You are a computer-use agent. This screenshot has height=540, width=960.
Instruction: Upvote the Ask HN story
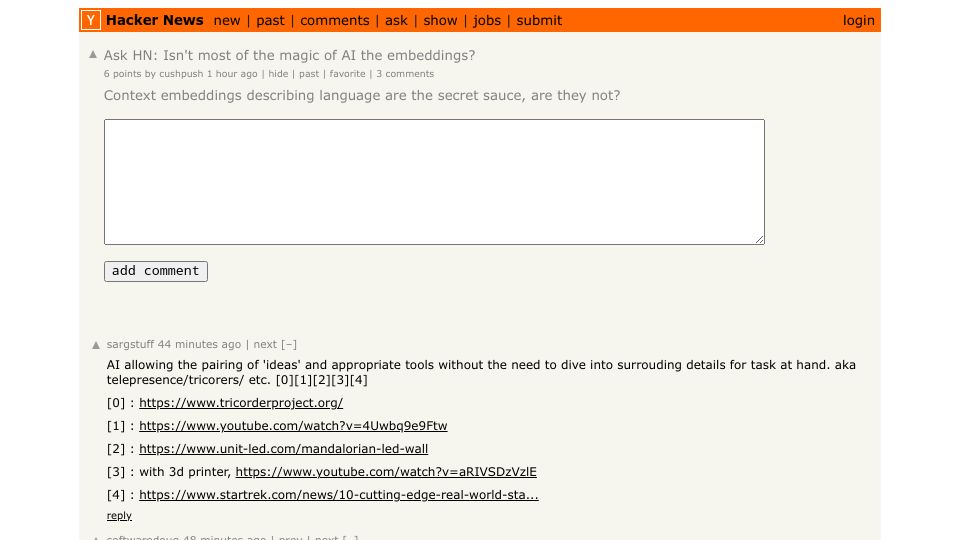tap(93, 54)
